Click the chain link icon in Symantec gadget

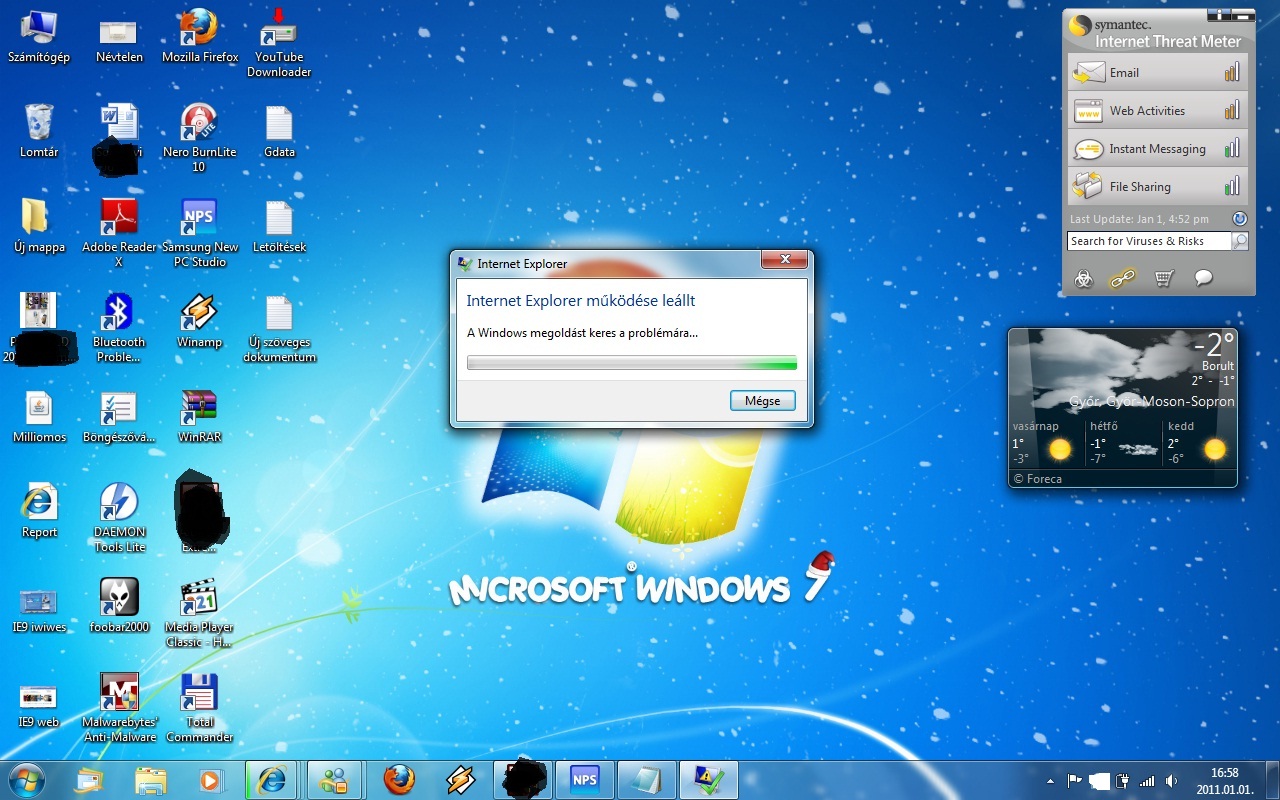click(1123, 278)
